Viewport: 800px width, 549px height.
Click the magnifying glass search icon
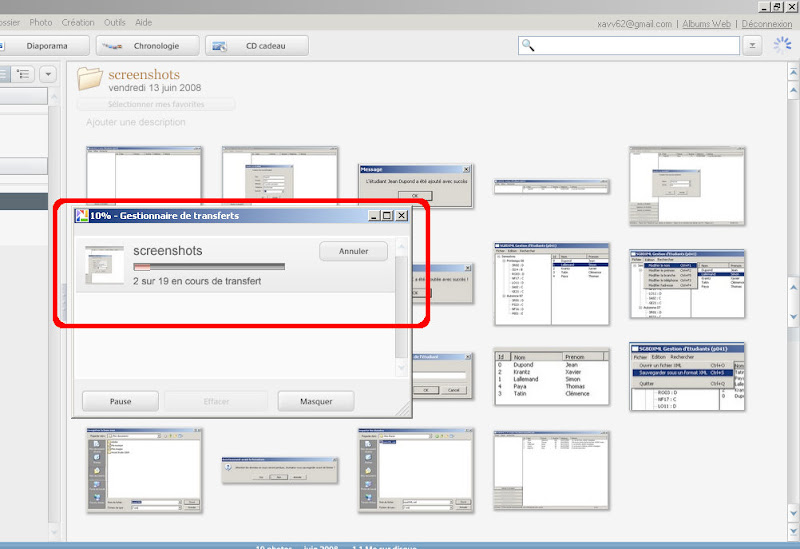pos(528,45)
